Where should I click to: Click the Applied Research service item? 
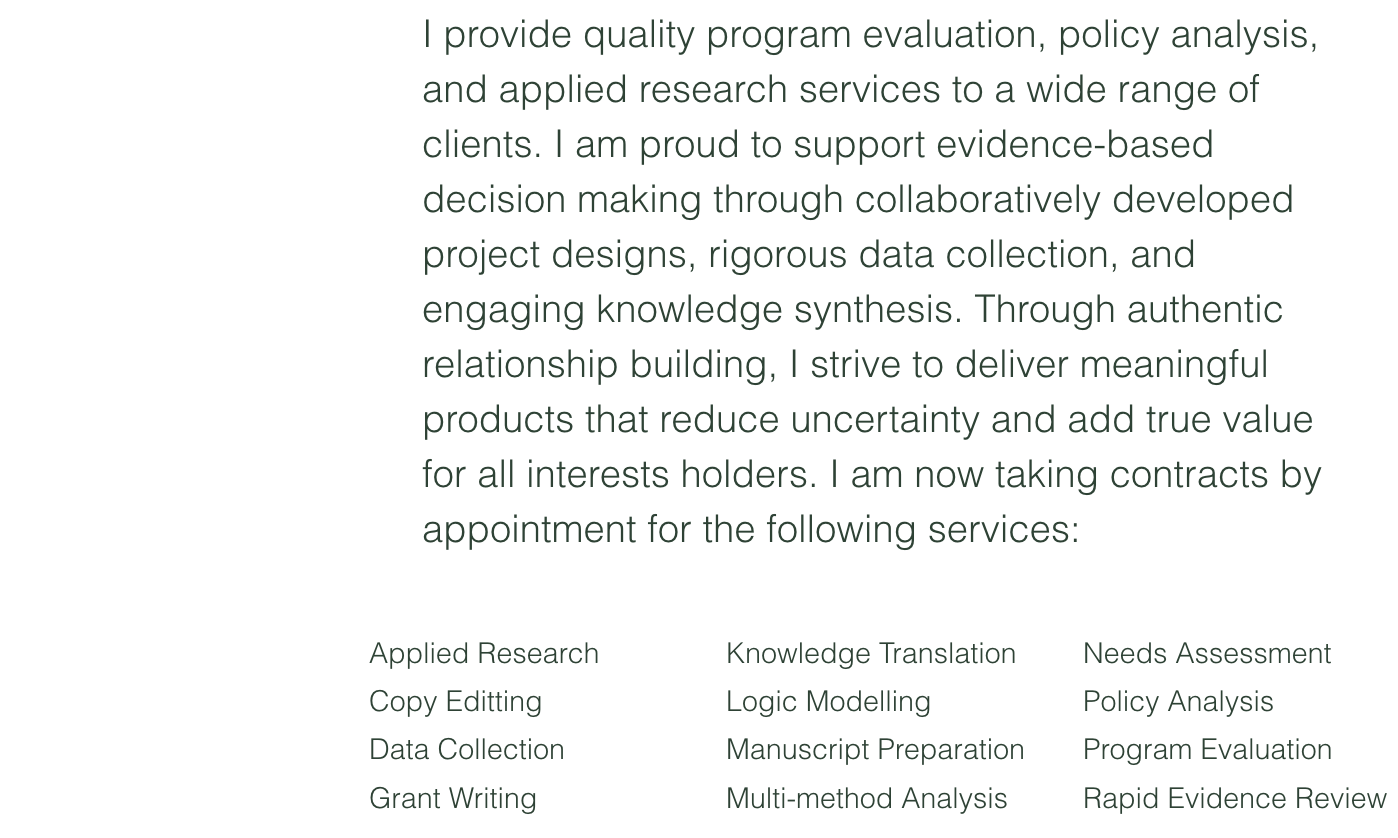484,653
